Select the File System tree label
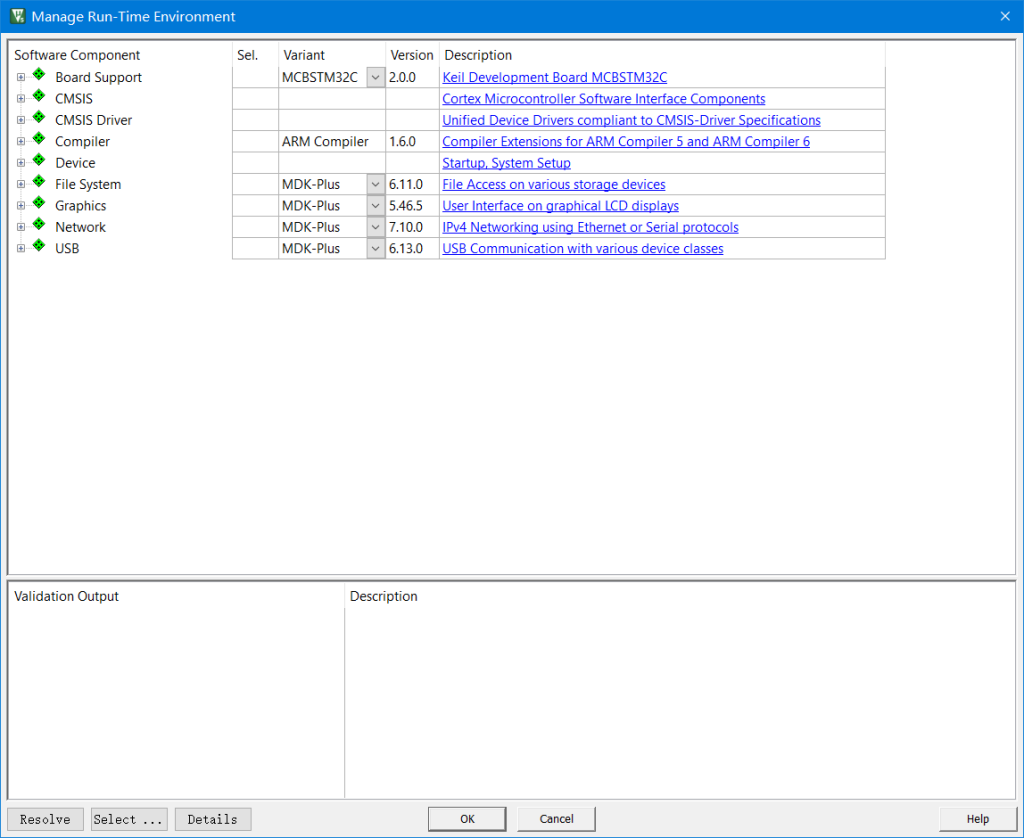 tap(88, 184)
